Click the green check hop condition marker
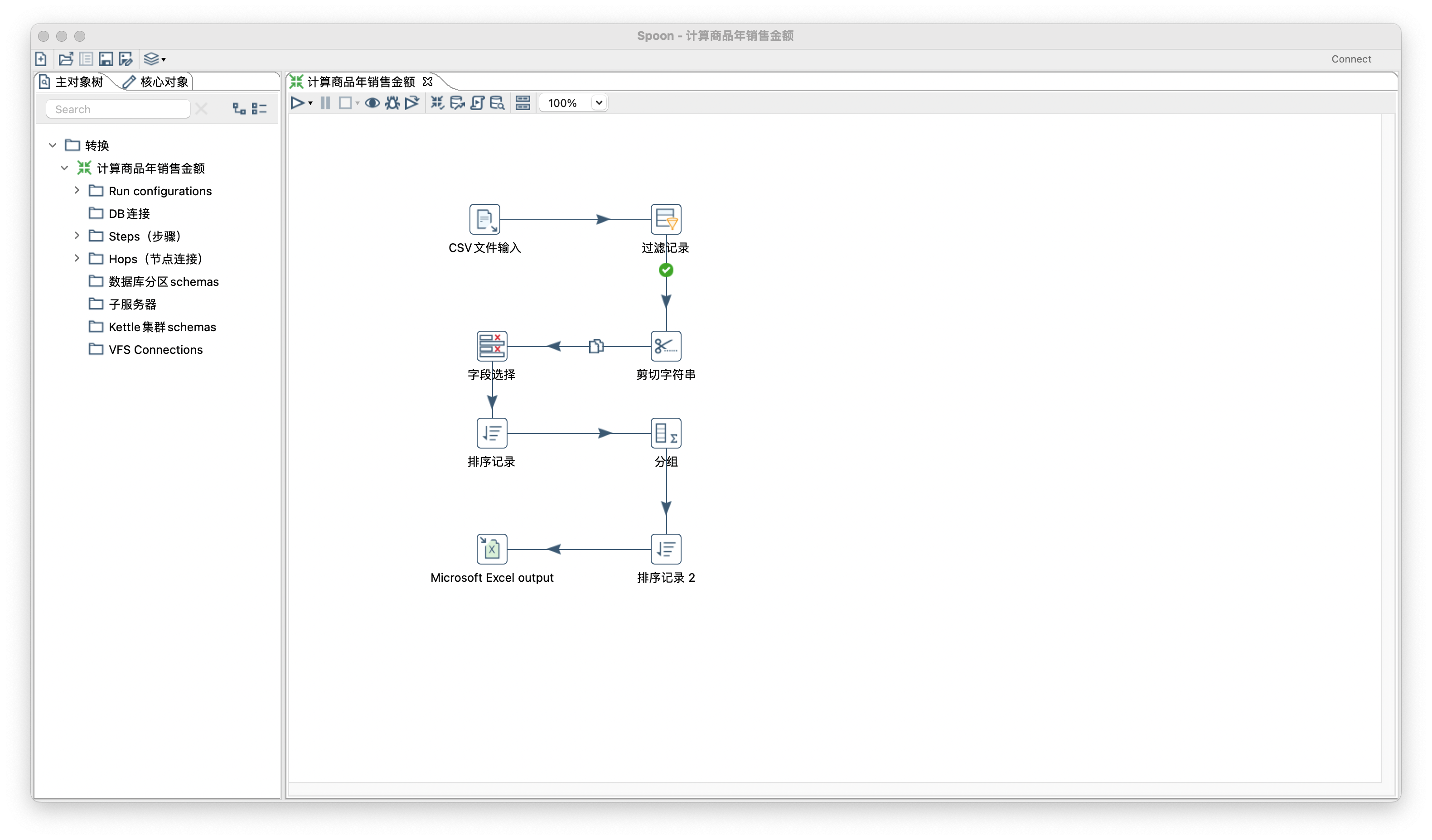 [x=666, y=270]
